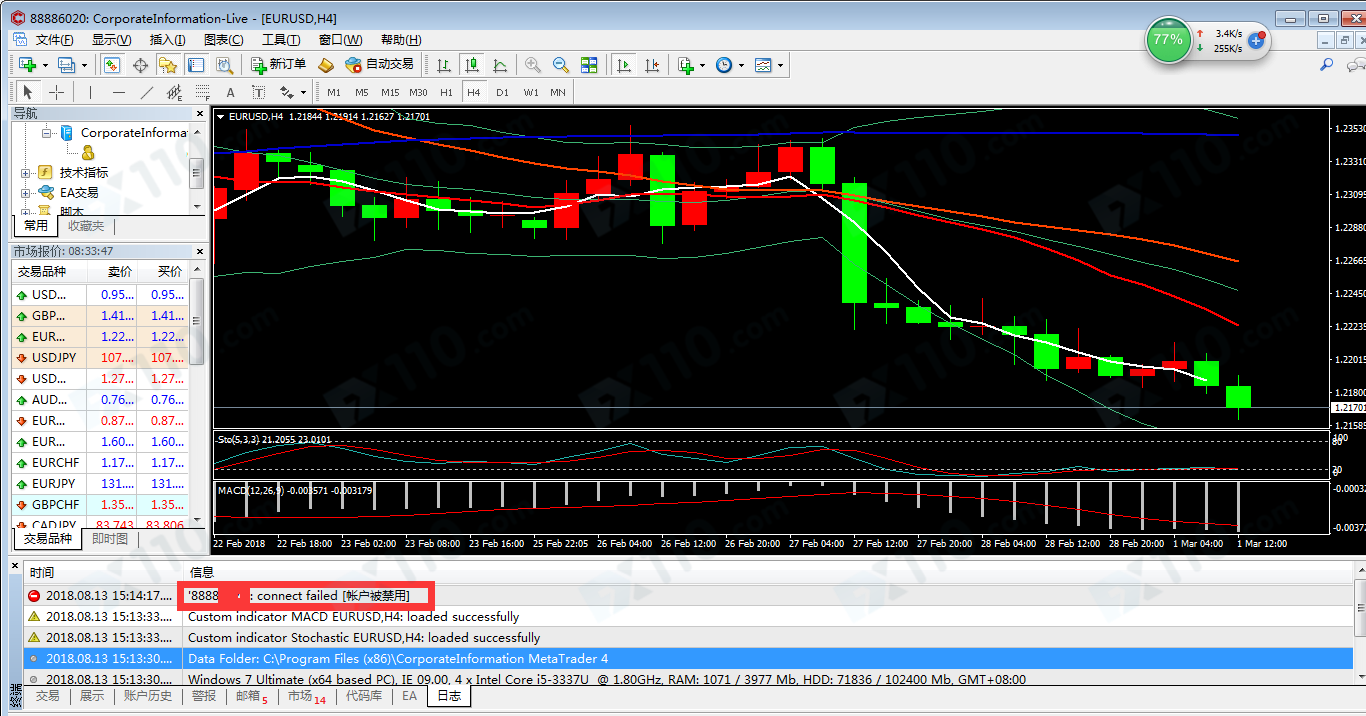
Task: Click the 新订单 new order button
Action: [279, 64]
